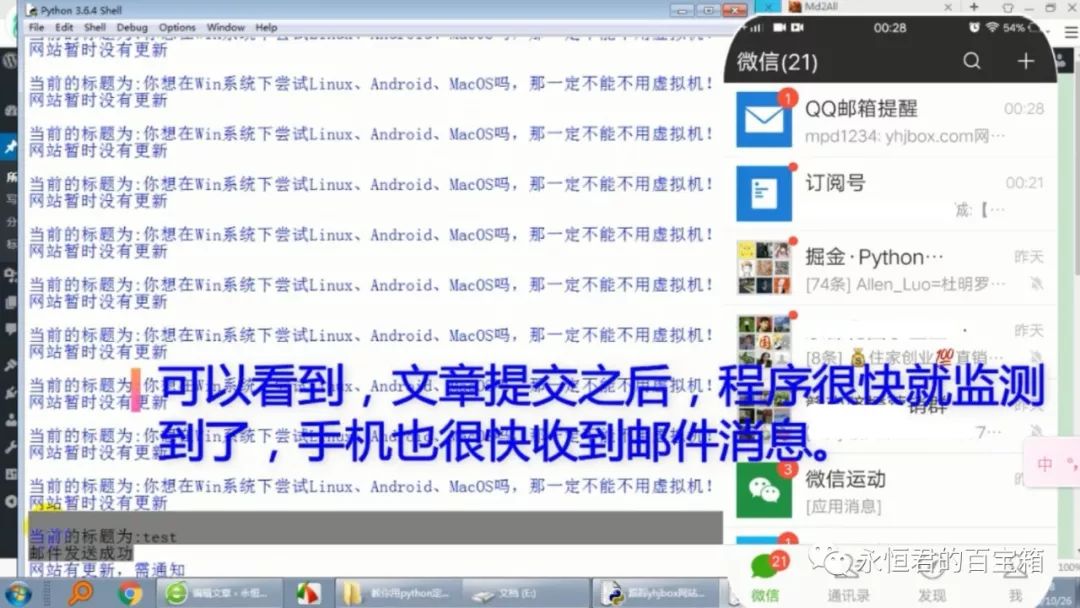
Task: Open the Debug menu in Python Shell
Action: [x=132, y=28]
